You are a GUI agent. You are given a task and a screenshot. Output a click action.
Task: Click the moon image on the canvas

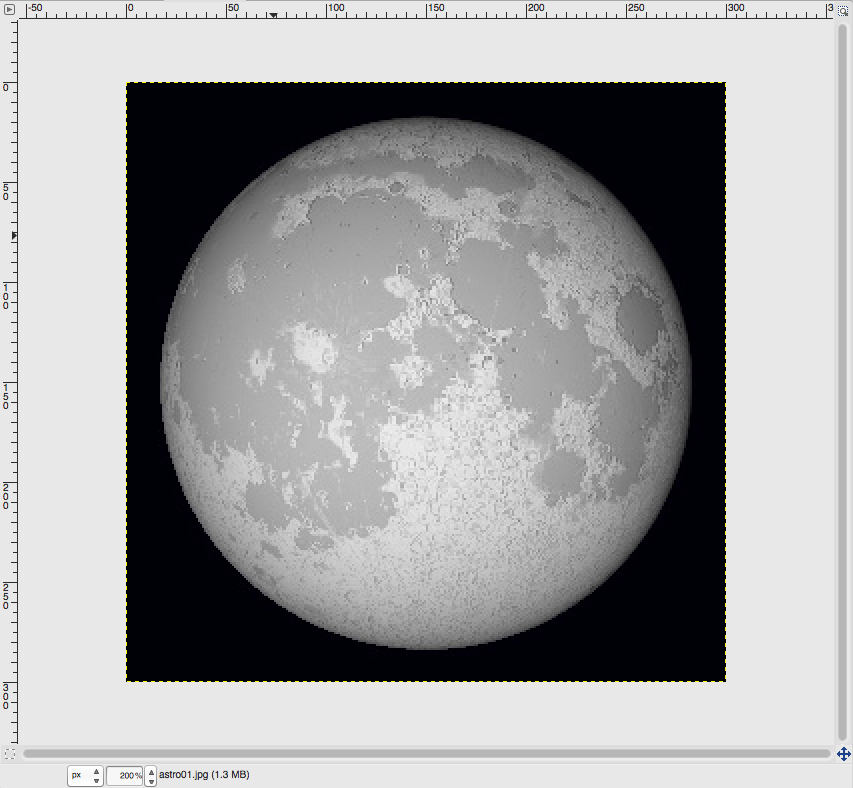426,382
